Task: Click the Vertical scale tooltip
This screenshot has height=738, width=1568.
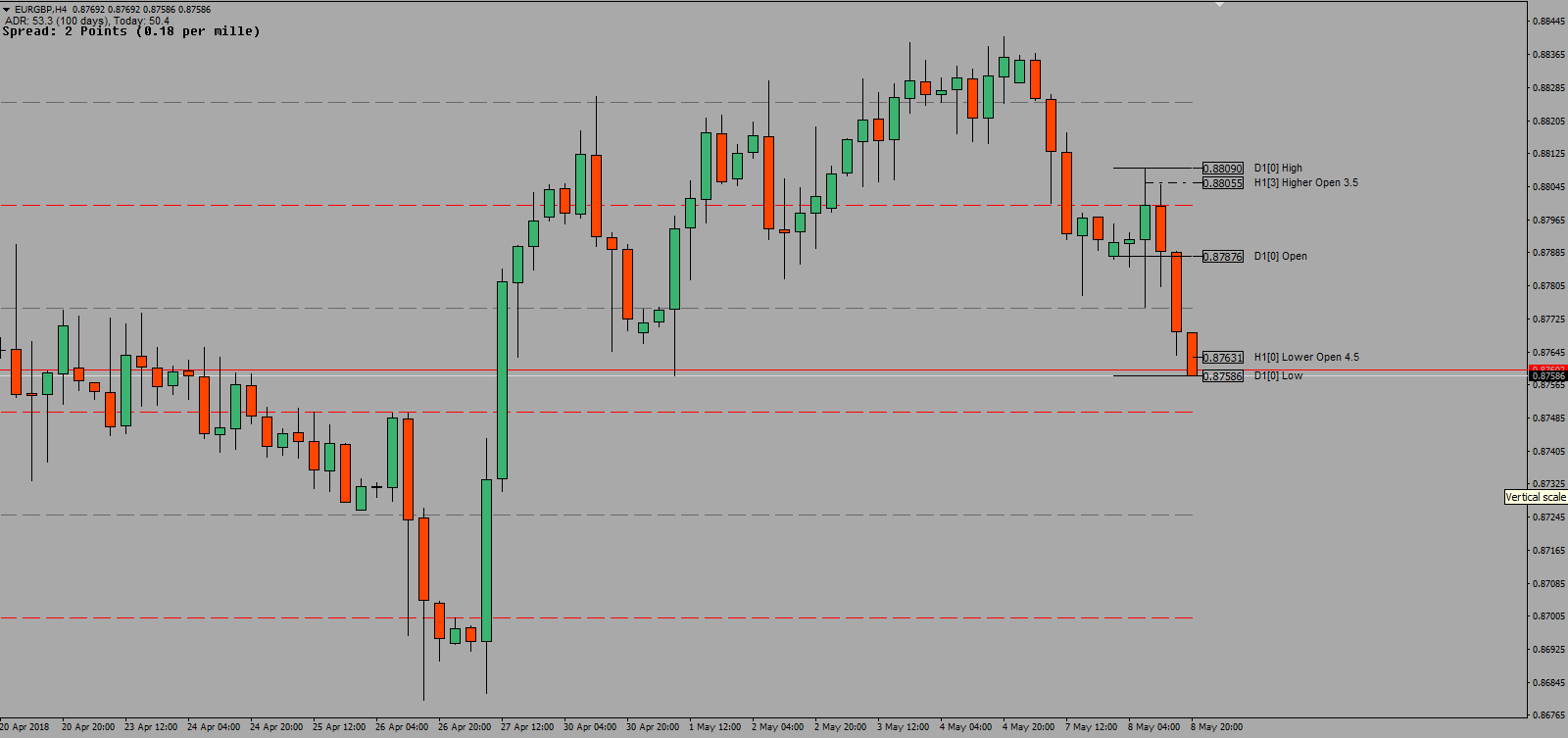Action: click(x=1536, y=497)
